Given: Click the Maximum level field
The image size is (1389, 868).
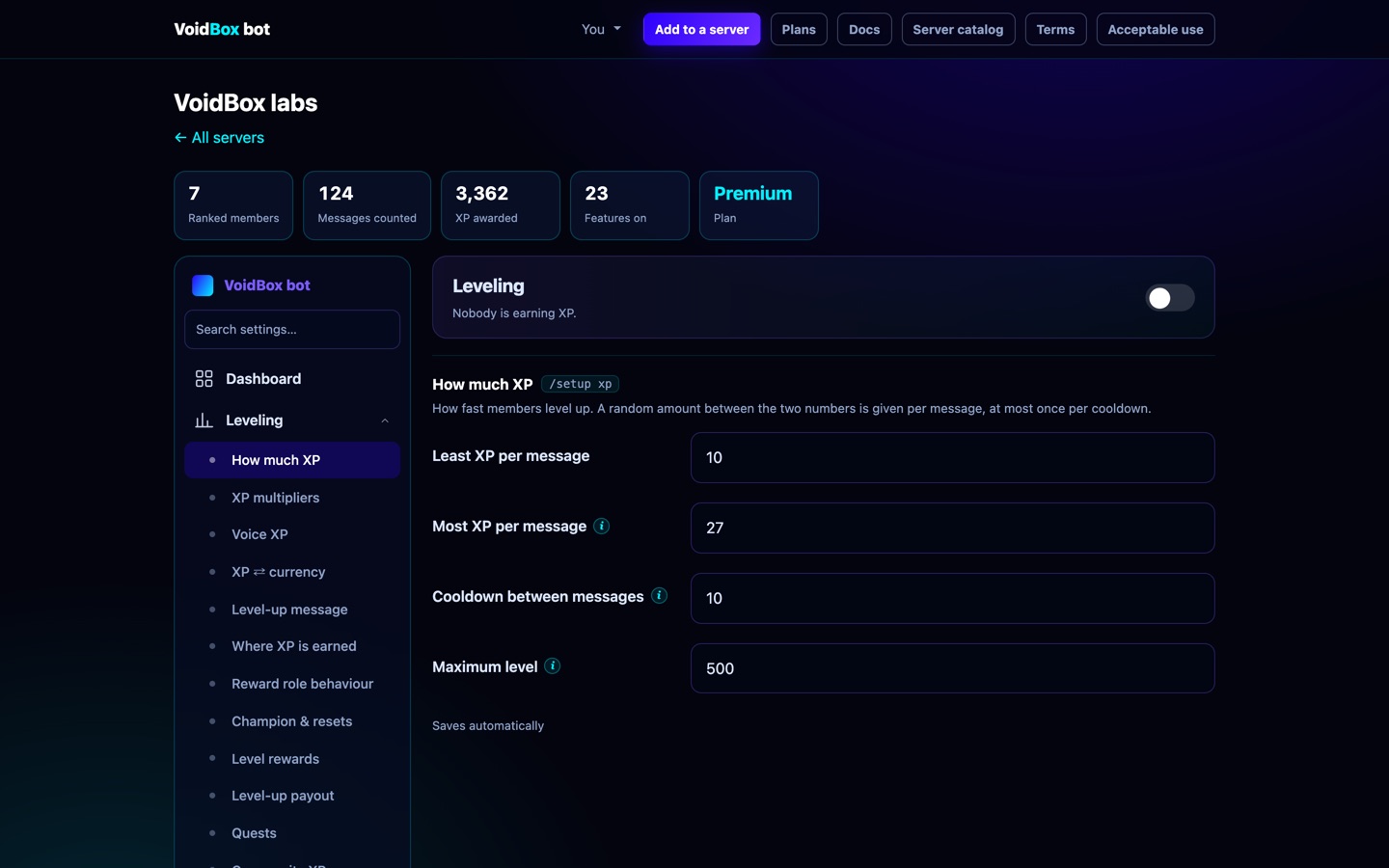Looking at the screenshot, I should coord(952,668).
